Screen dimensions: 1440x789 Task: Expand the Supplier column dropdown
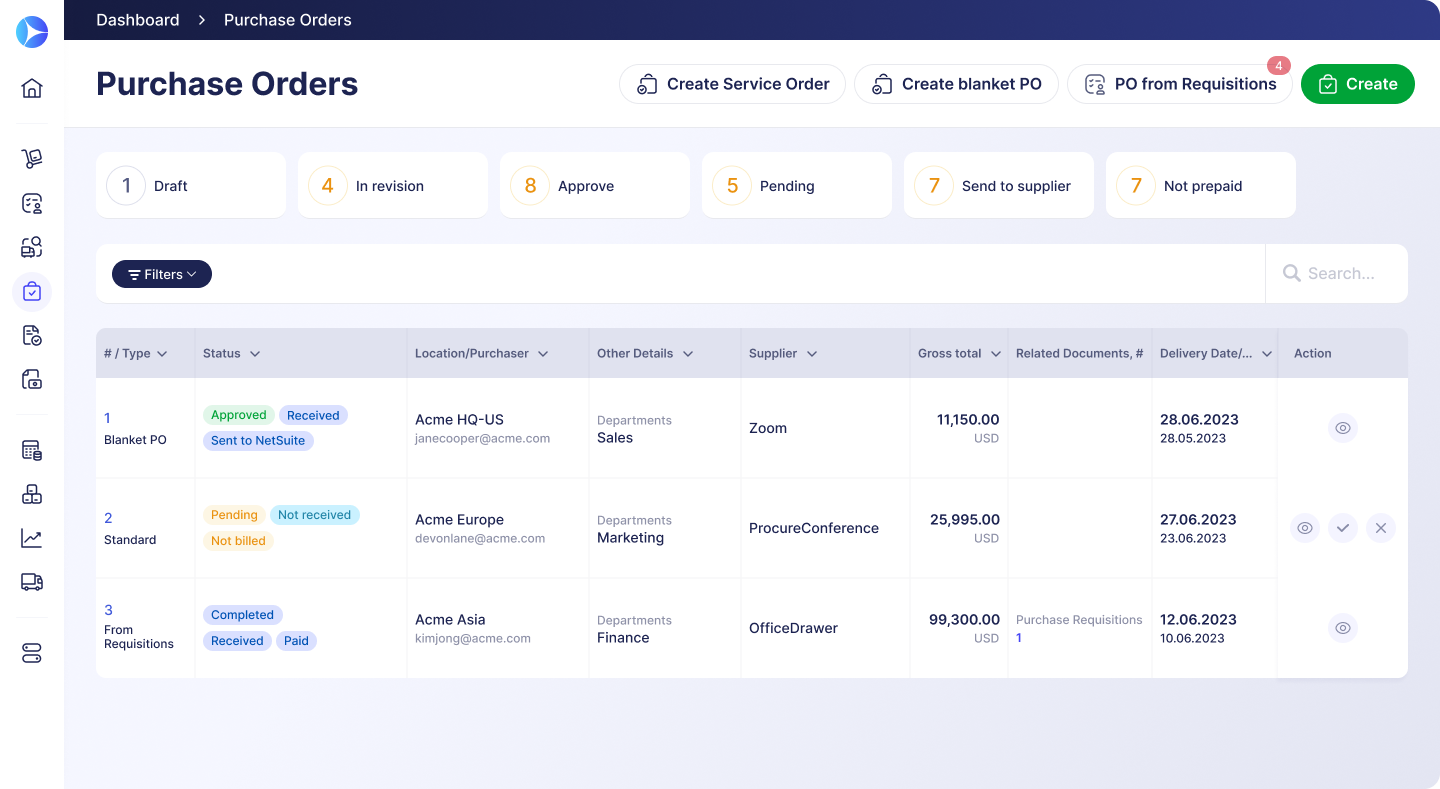[x=812, y=354]
